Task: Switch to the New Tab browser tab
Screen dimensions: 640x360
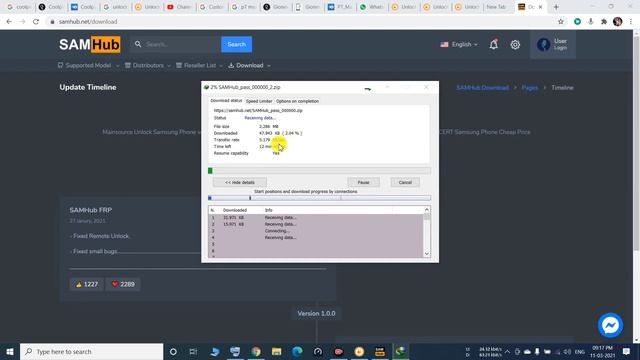Action: pyautogui.click(x=496, y=7)
